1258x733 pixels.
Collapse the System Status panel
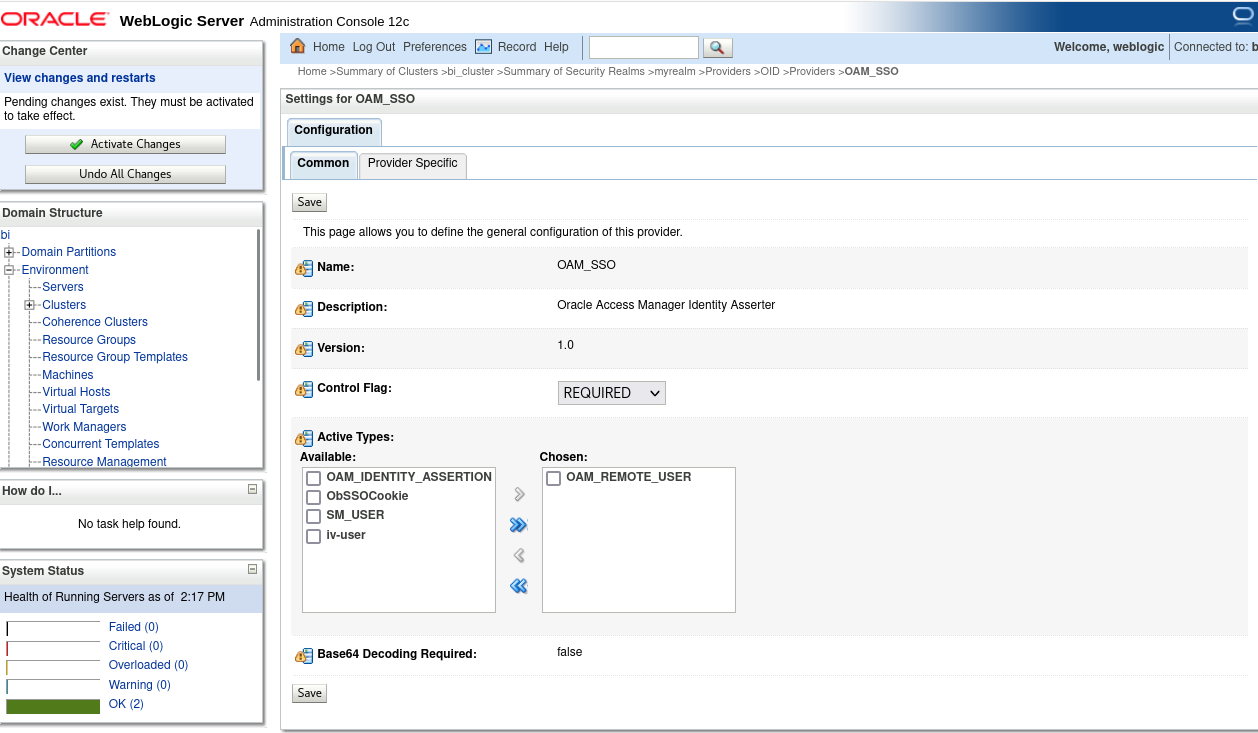tap(252, 569)
